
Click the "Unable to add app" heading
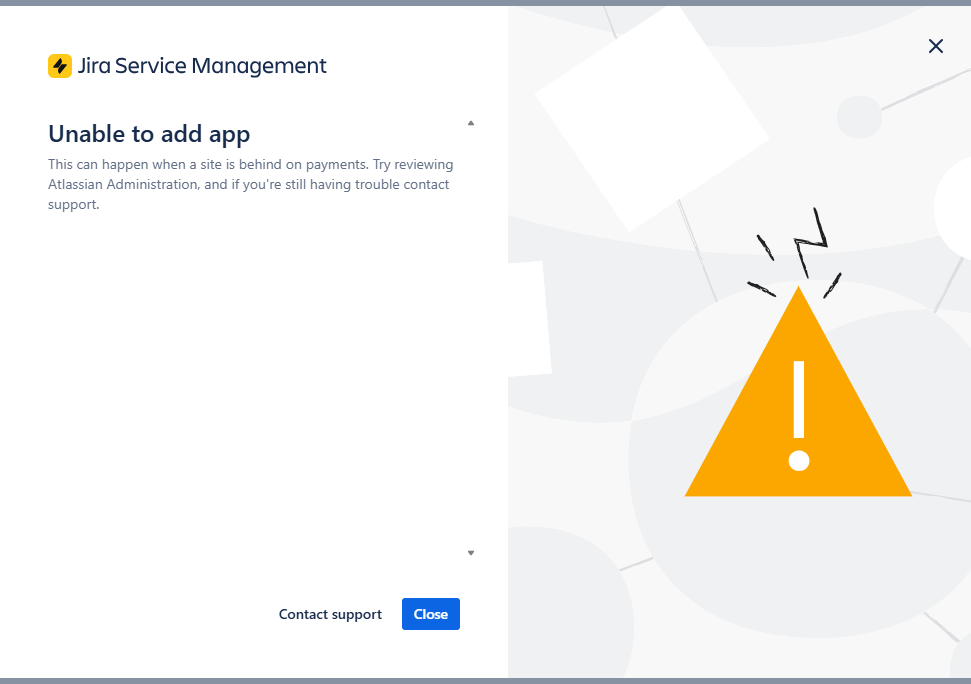pyautogui.click(x=149, y=134)
